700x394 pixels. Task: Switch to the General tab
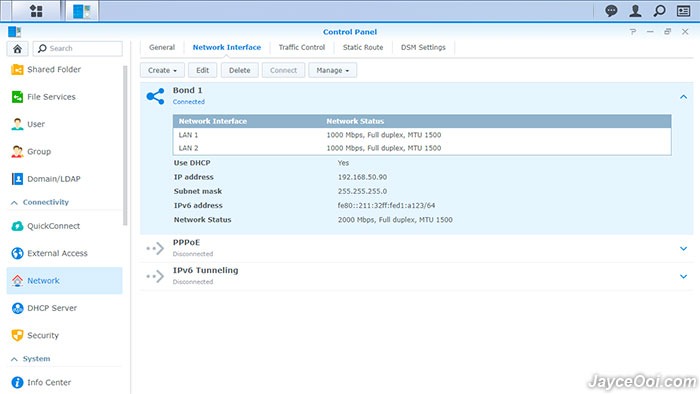tap(162, 47)
